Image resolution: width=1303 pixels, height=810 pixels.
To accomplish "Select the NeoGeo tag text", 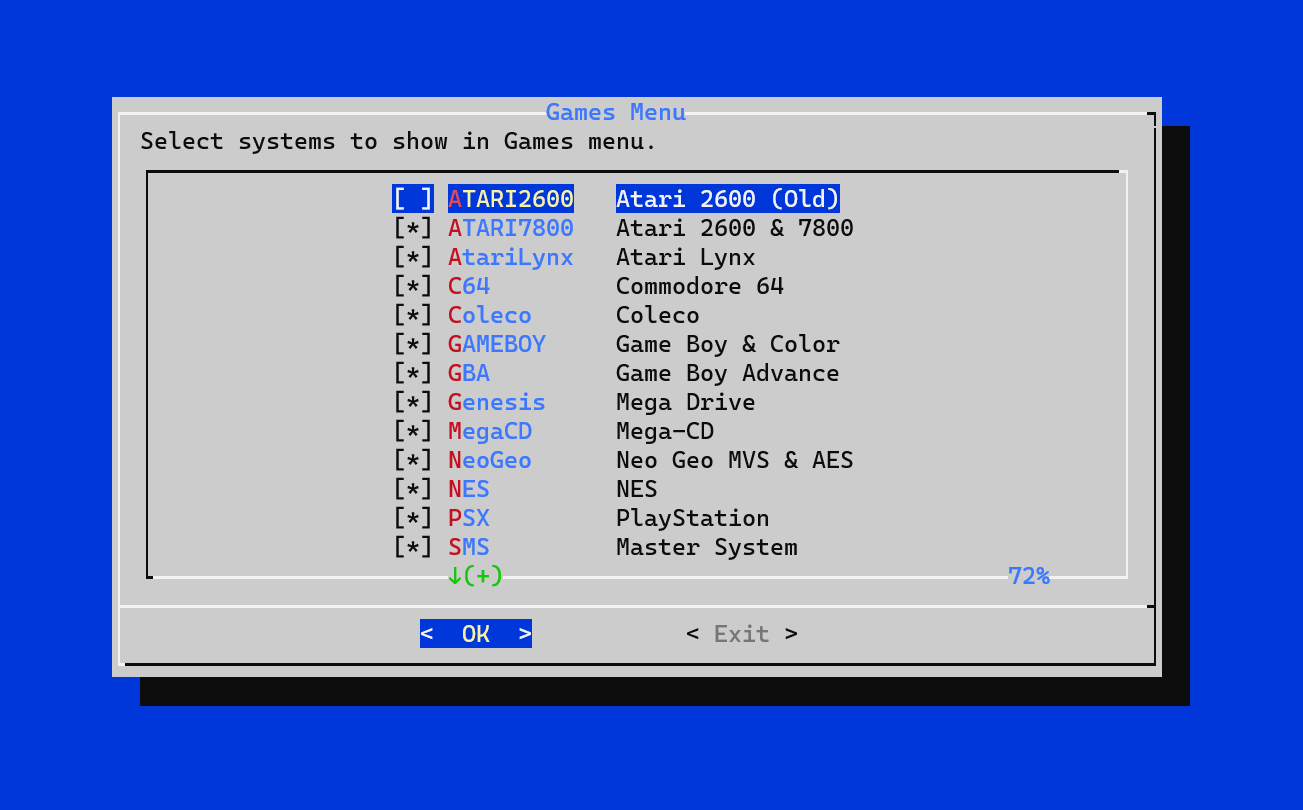I will coord(490,460).
